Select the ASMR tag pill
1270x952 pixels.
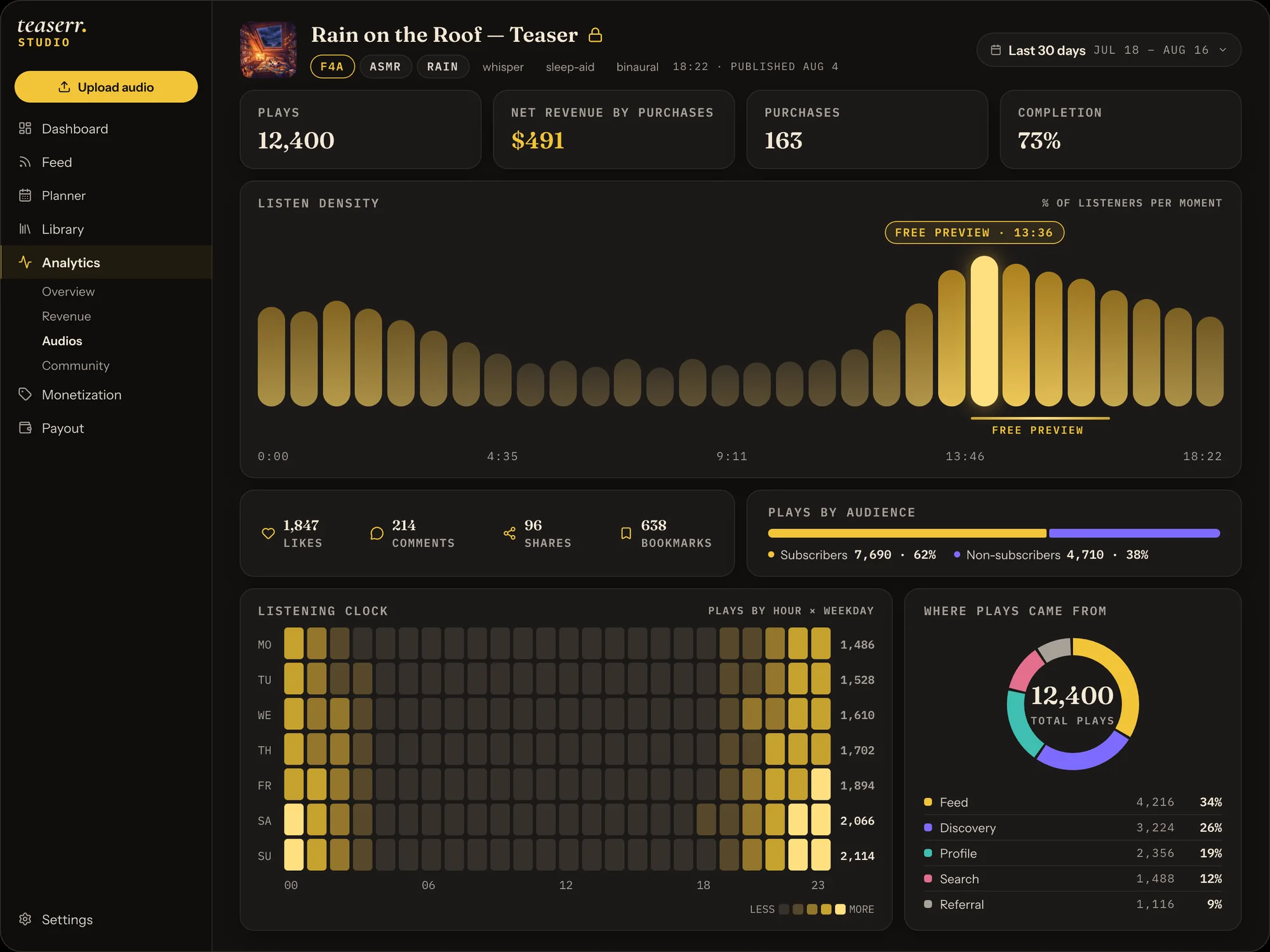pyautogui.click(x=385, y=67)
